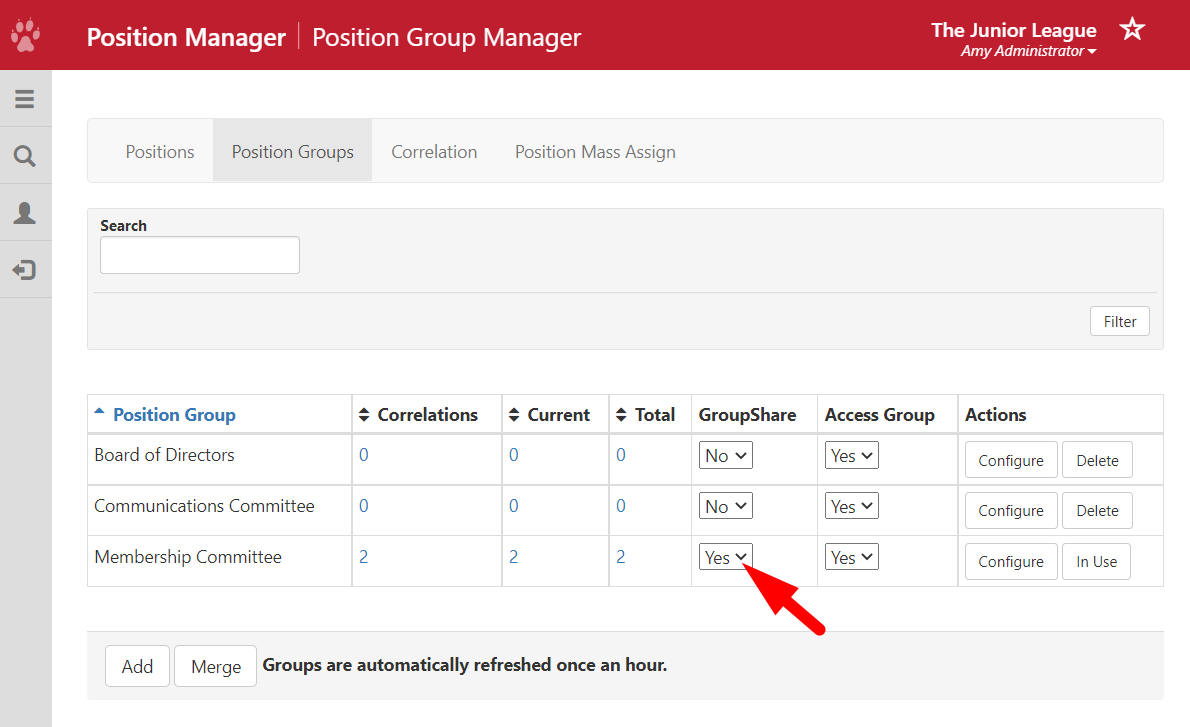Click The Junior League organization name

point(1013,30)
